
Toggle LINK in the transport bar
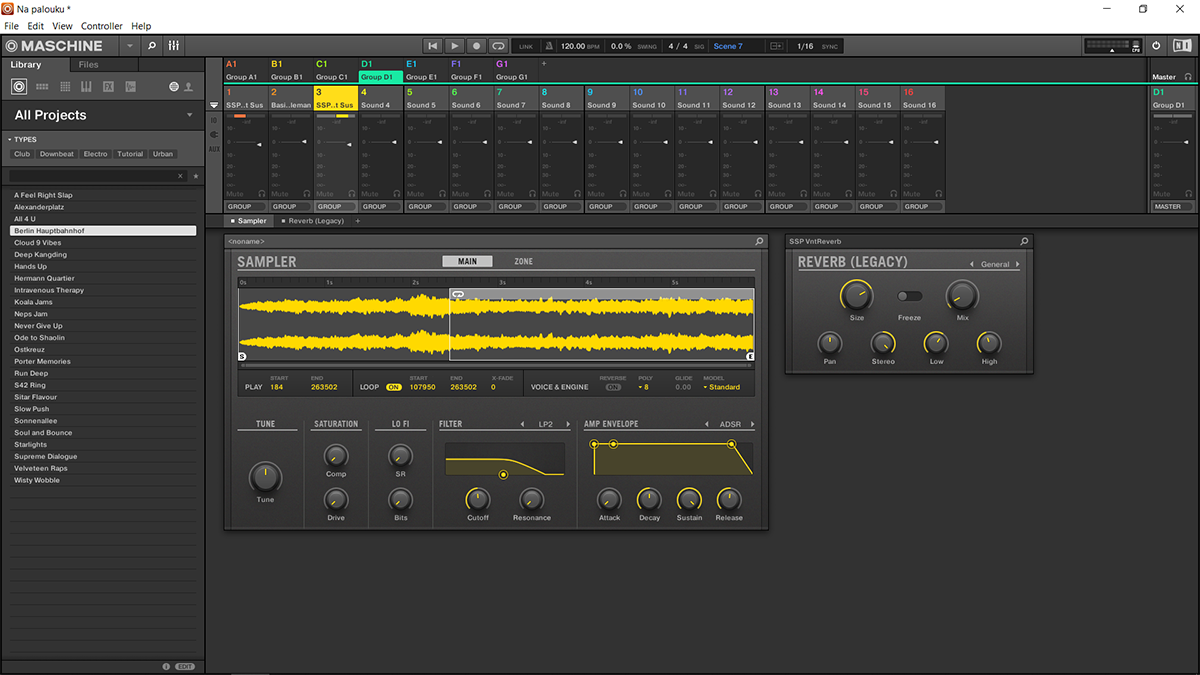(526, 47)
